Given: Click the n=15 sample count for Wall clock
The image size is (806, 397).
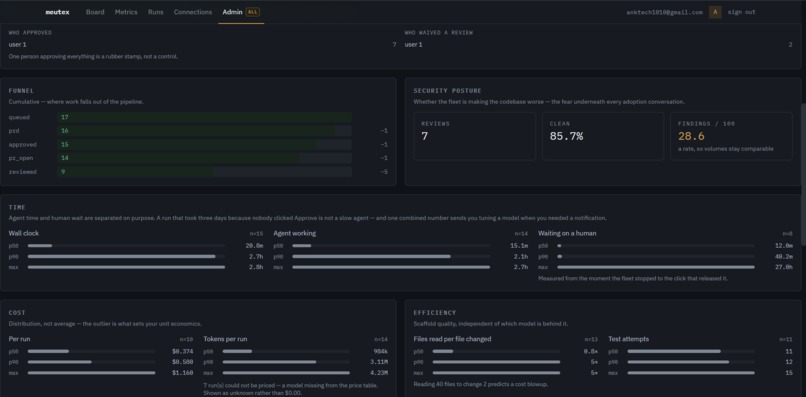Looking at the screenshot, I should [x=257, y=234].
